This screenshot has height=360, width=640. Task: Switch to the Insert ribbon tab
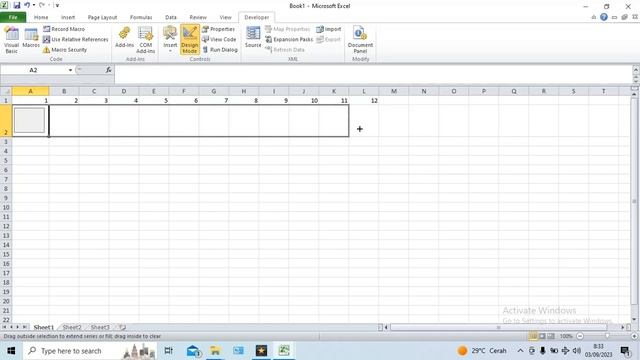click(68, 17)
